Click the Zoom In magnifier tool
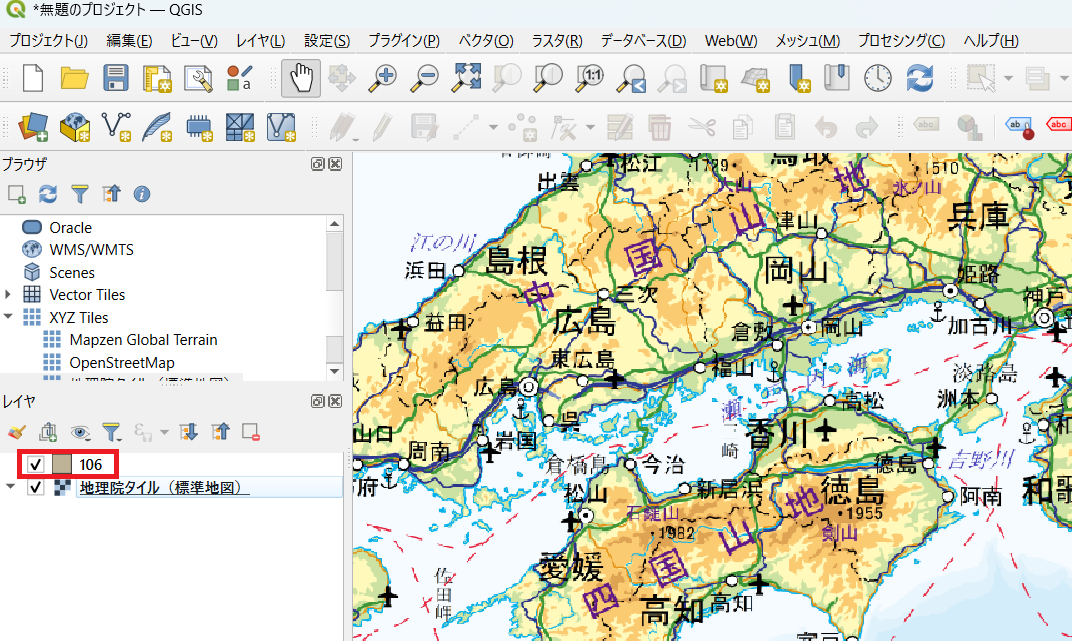The height and width of the screenshot is (641, 1072). (383, 78)
